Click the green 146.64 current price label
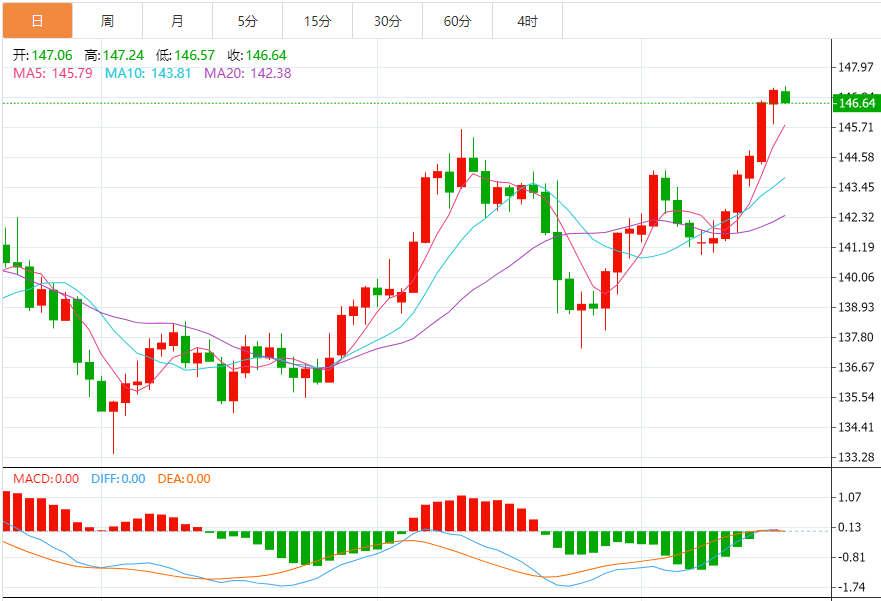881x601 pixels. tap(856, 103)
